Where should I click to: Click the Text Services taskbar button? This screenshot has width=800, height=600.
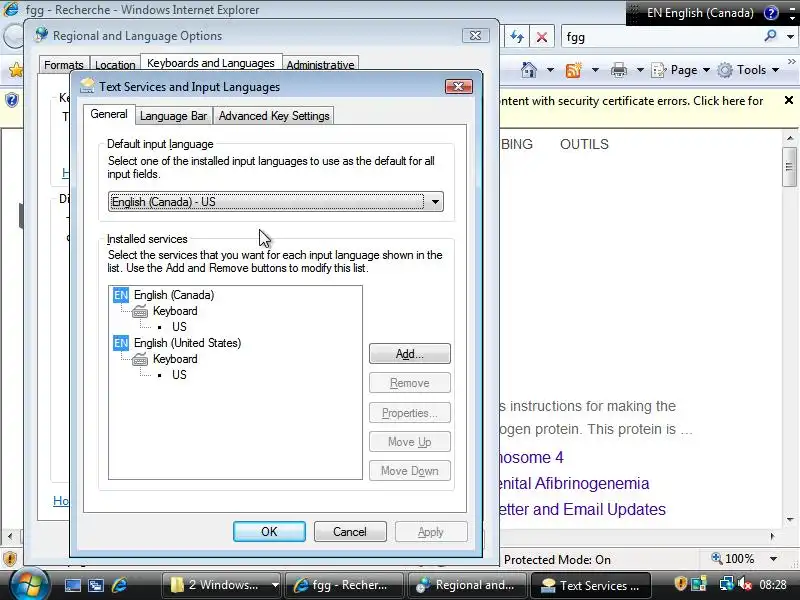[591, 585]
